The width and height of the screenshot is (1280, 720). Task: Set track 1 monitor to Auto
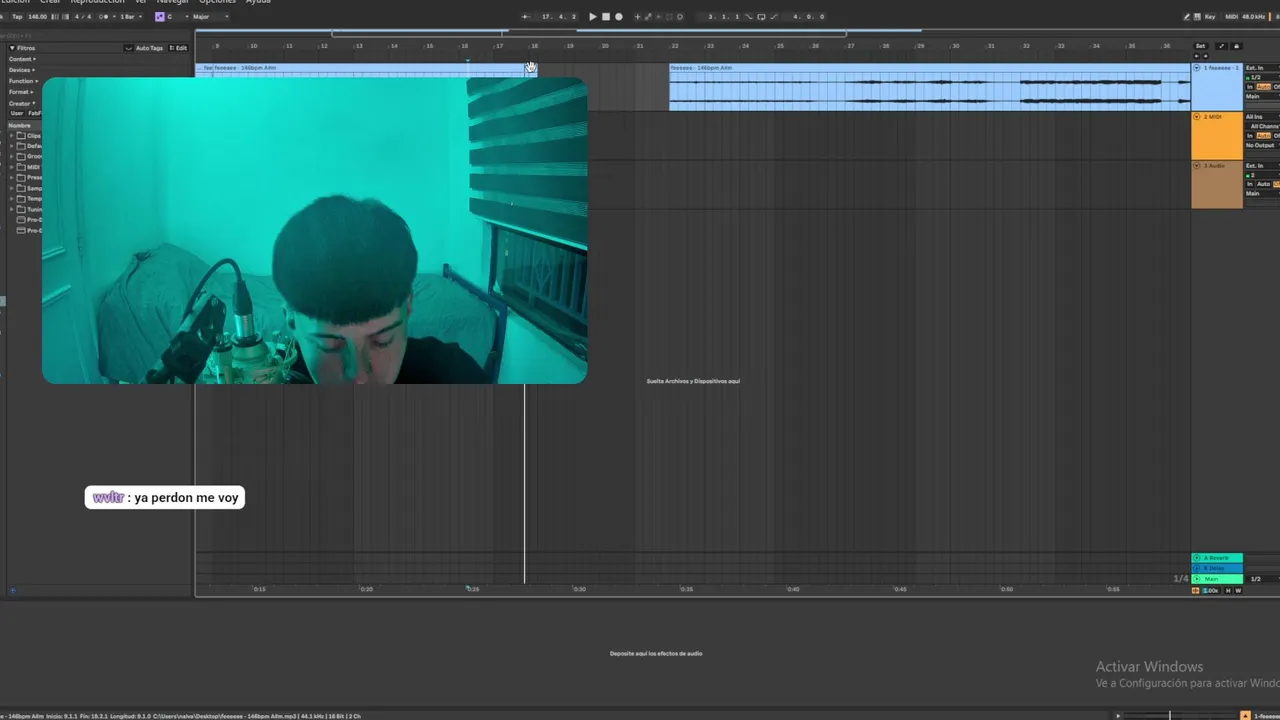[1263, 87]
